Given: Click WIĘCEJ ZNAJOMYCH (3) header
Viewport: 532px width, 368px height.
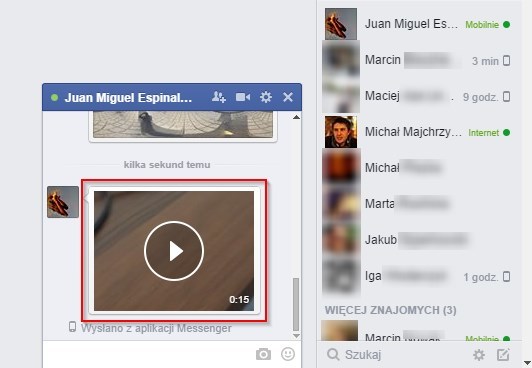Looking at the screenshot, I should [391, 310].
